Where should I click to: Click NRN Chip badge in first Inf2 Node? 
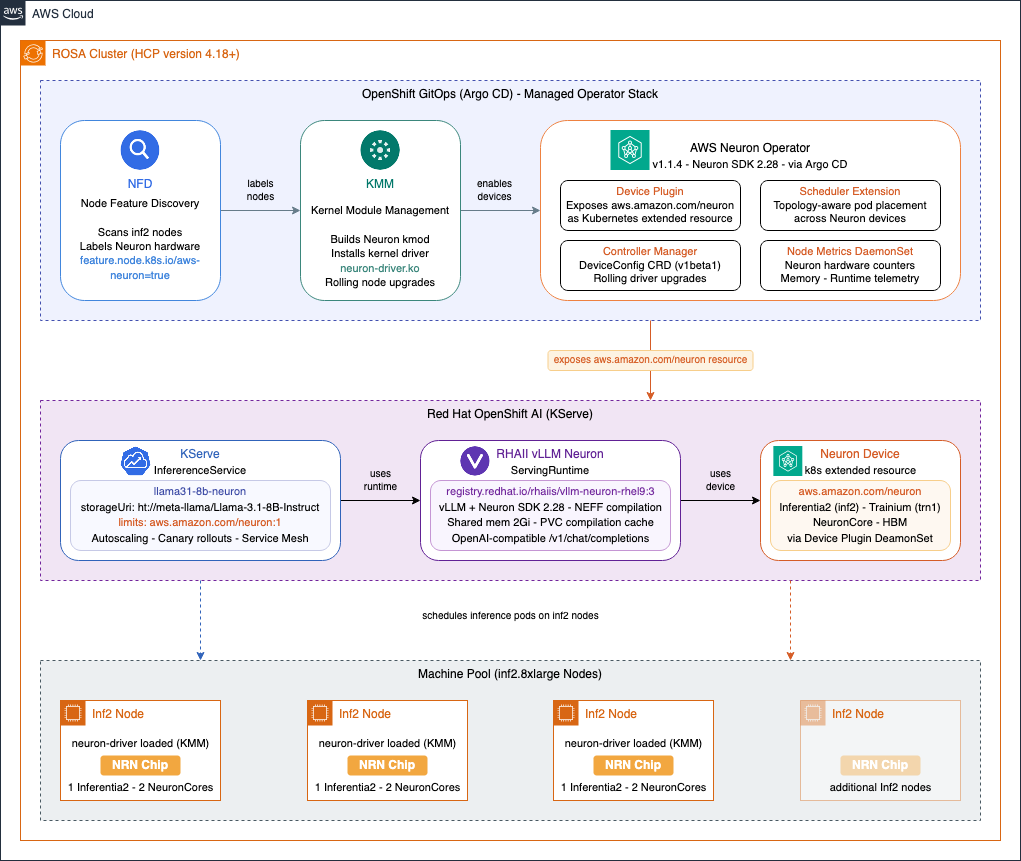click(x=140, y=765)
